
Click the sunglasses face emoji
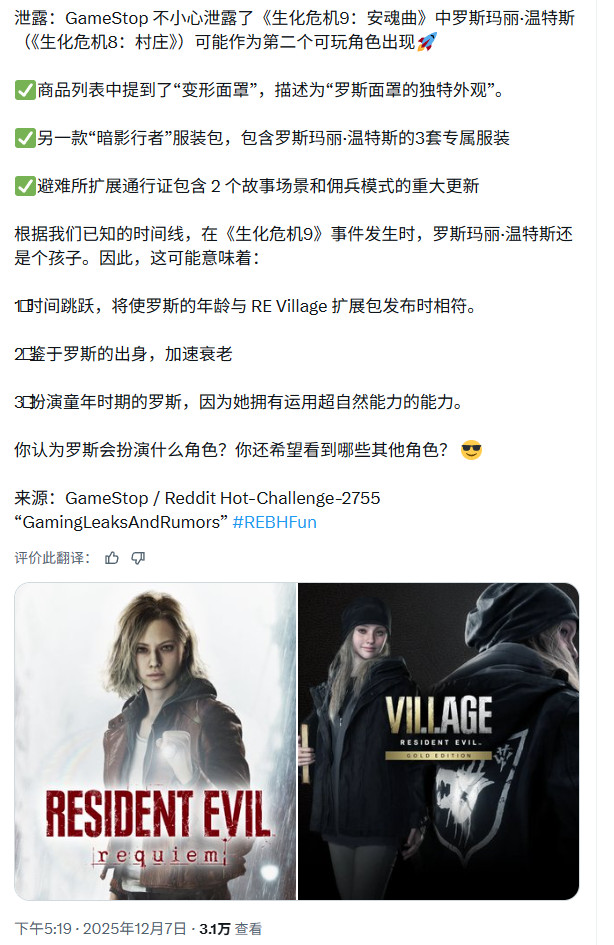click(471, 450)
